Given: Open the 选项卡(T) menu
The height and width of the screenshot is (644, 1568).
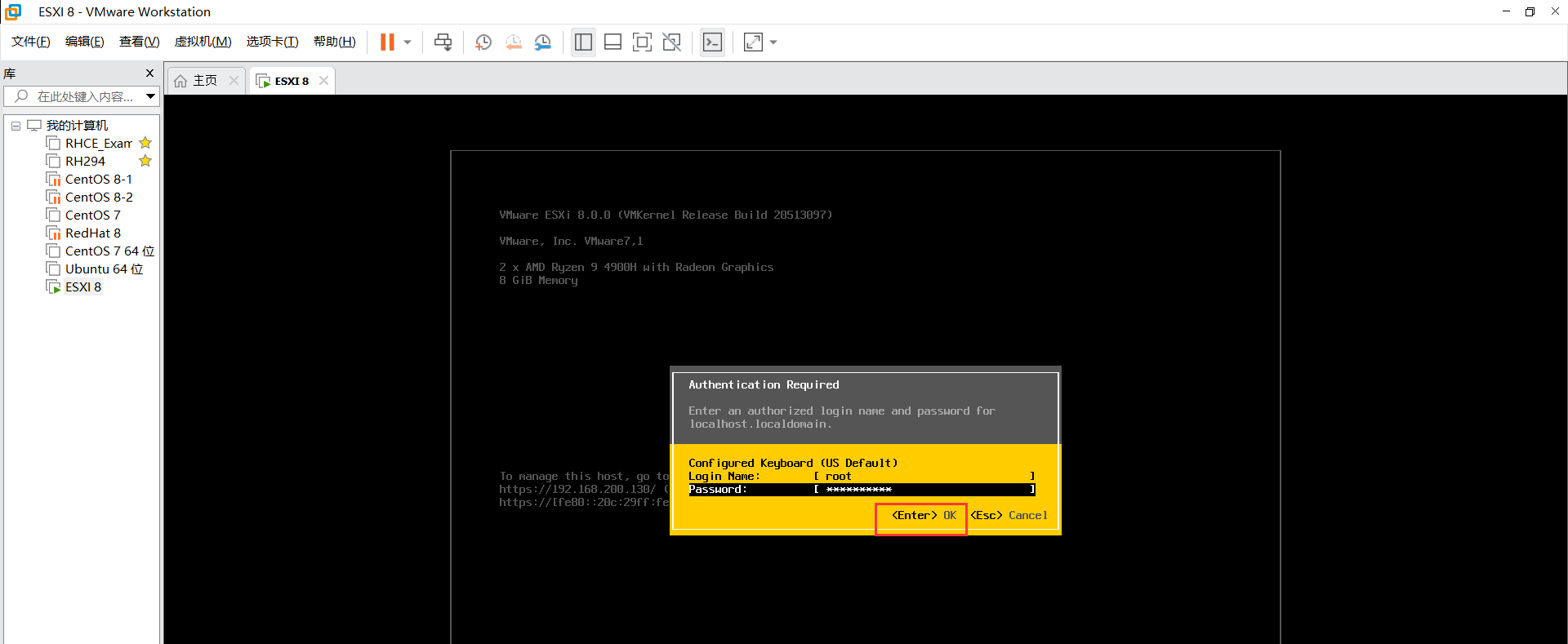Looking at the screenshot, I should (x=273, y=42).
